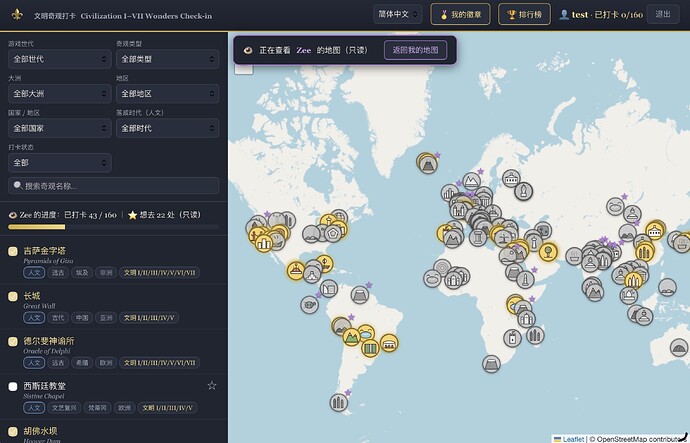Click the gray marker in Australia

(x=679, y=348)
